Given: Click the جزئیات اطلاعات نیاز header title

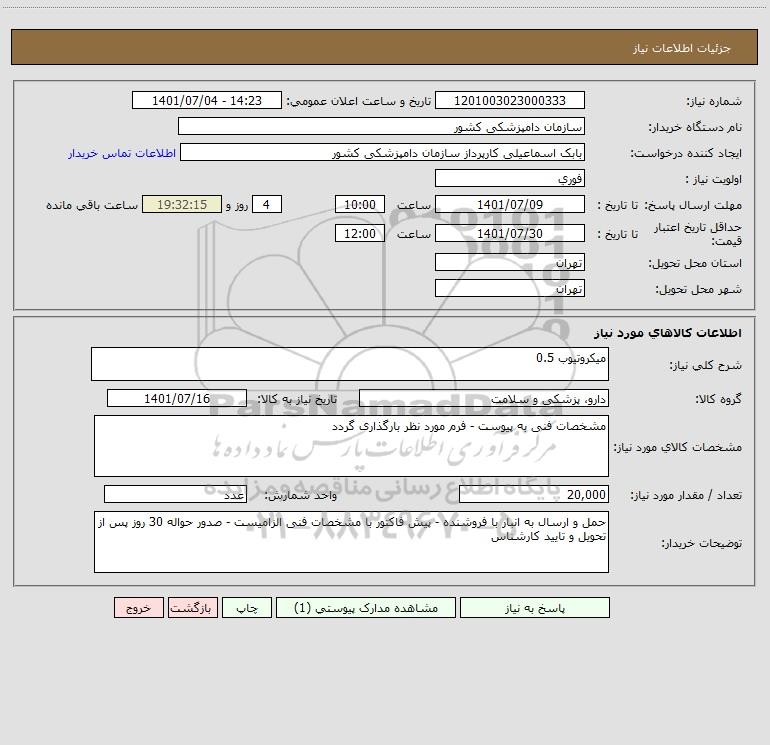Looking at the screenshot, I should click(682, 48).
